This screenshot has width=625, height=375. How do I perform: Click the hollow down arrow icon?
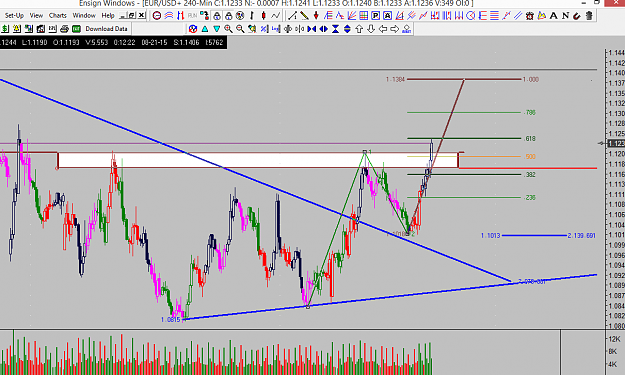pos(371,29)
